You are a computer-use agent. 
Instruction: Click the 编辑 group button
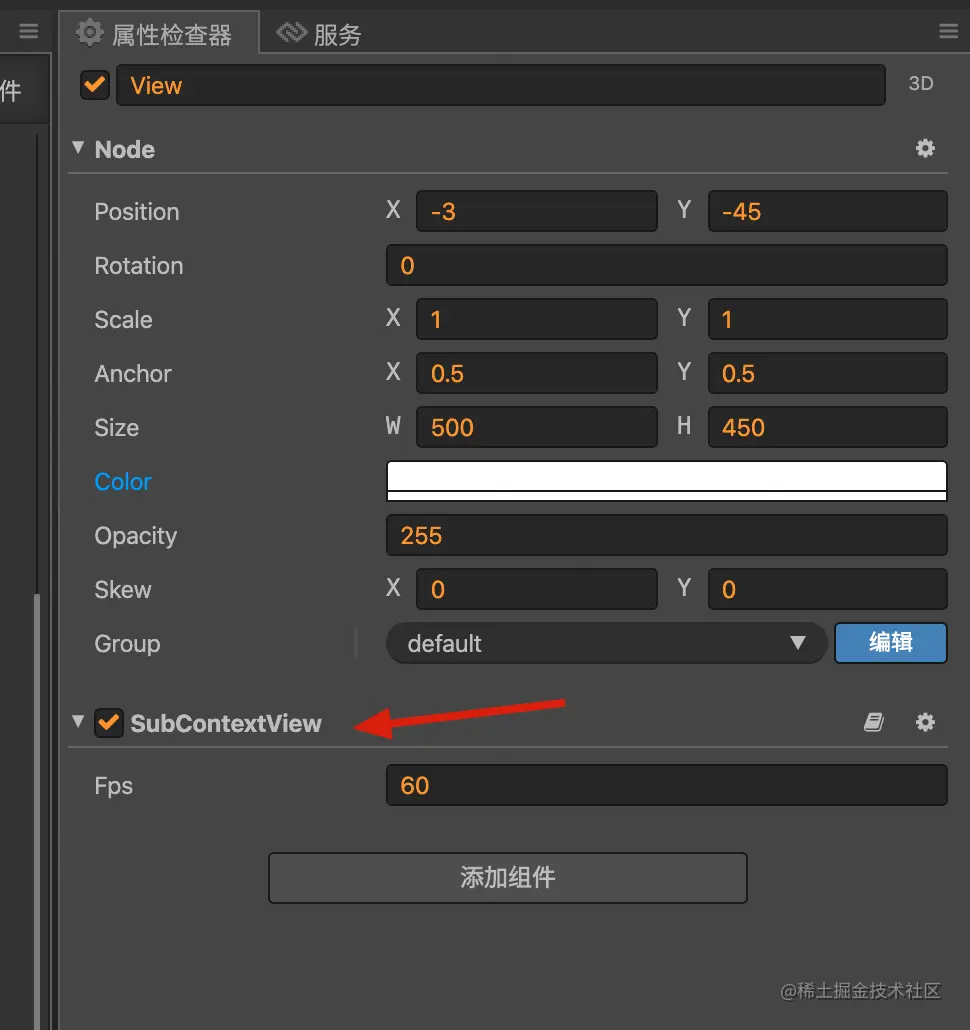coord(891,642)
